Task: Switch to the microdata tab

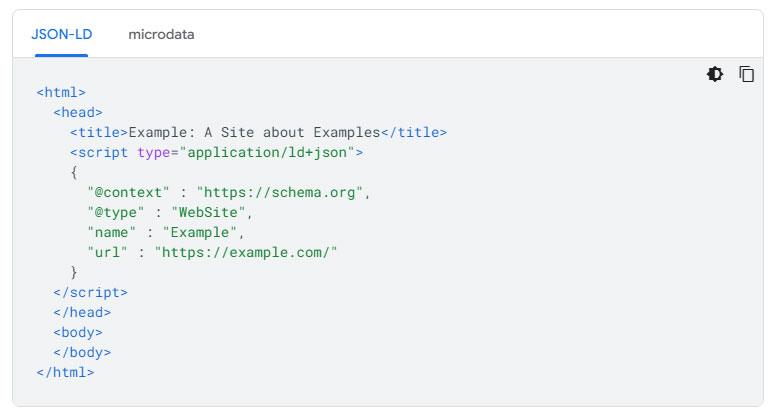Action: coord(161,34)
